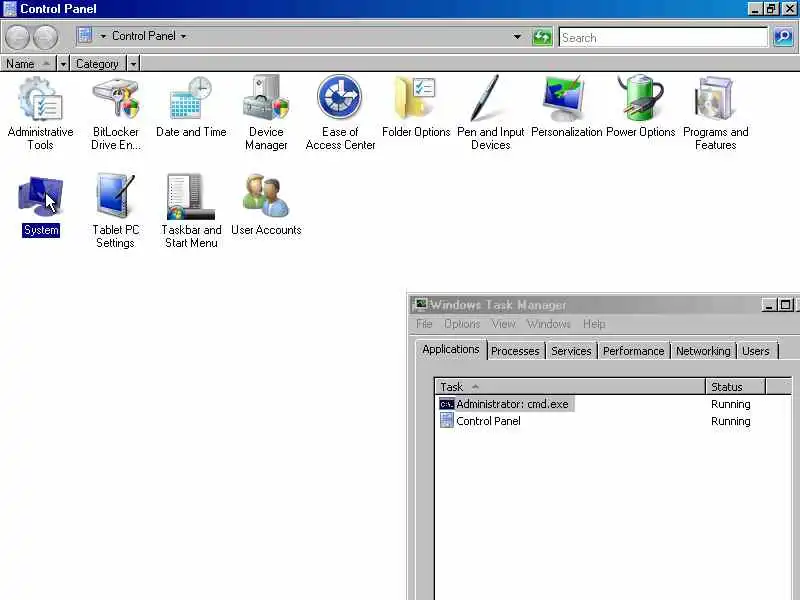800x600 pixels.
Task: Open Task Manager View menu
Action: pos(503,324)
